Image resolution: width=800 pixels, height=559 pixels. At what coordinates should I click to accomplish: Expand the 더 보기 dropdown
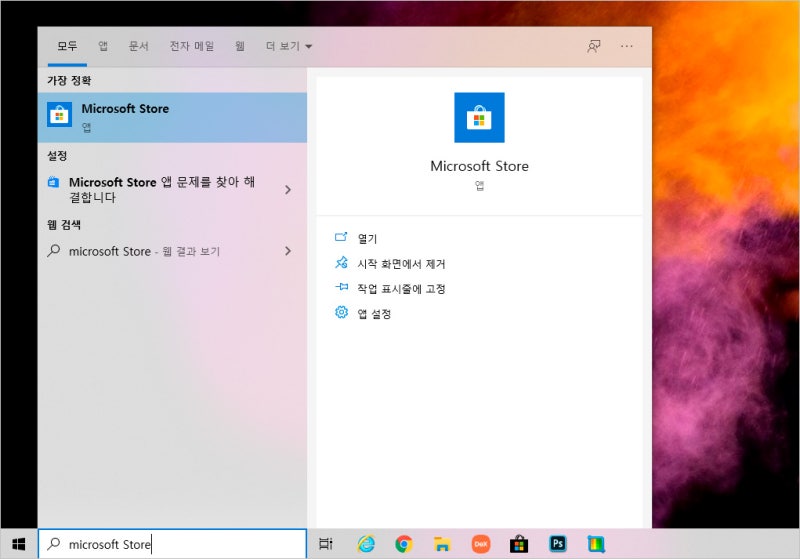(288, 46)
